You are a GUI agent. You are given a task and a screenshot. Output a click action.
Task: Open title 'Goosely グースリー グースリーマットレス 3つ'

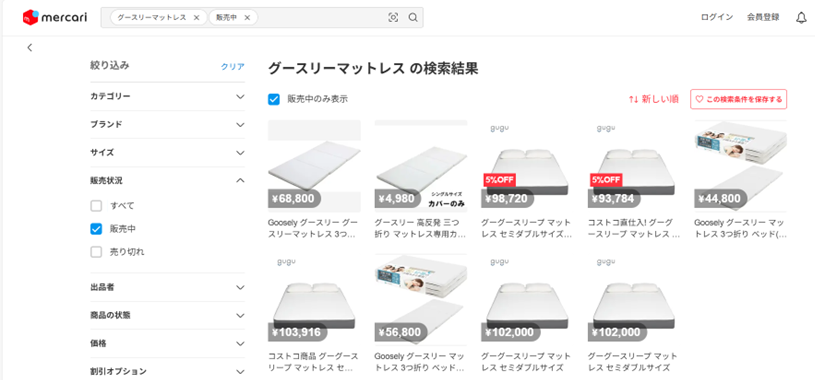(x=313, y=228)
